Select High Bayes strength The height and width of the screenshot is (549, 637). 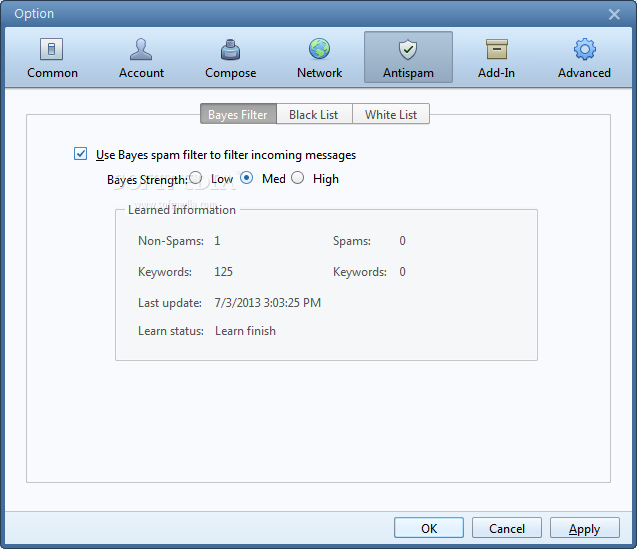click(297, 178)
